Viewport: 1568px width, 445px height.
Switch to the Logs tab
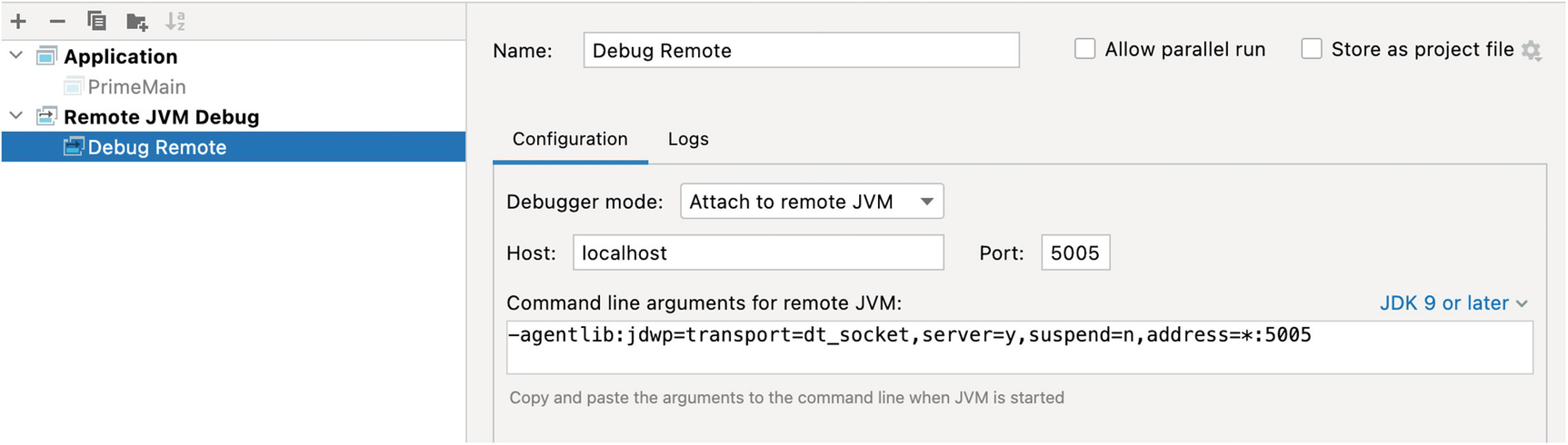click(688, 139)
